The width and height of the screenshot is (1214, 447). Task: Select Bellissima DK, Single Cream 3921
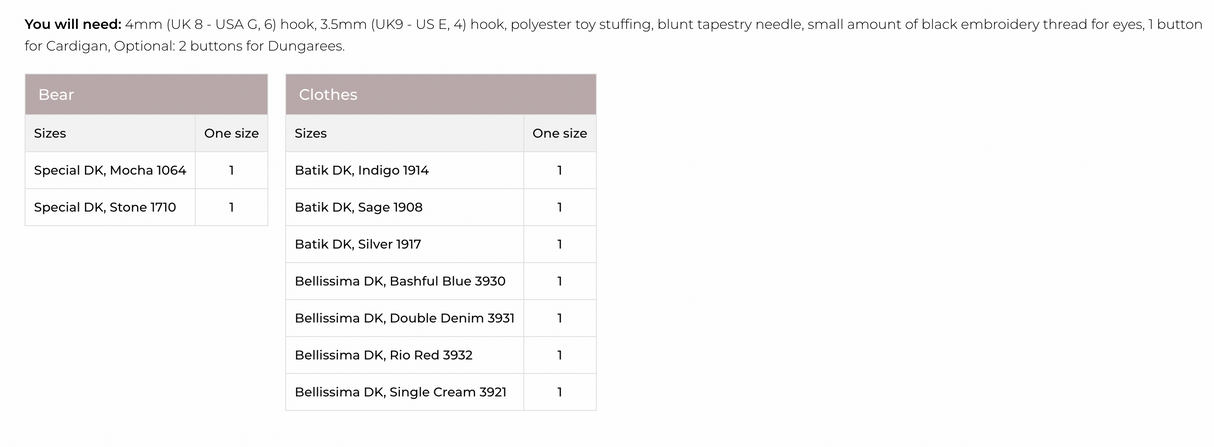(x=401, y=392)
